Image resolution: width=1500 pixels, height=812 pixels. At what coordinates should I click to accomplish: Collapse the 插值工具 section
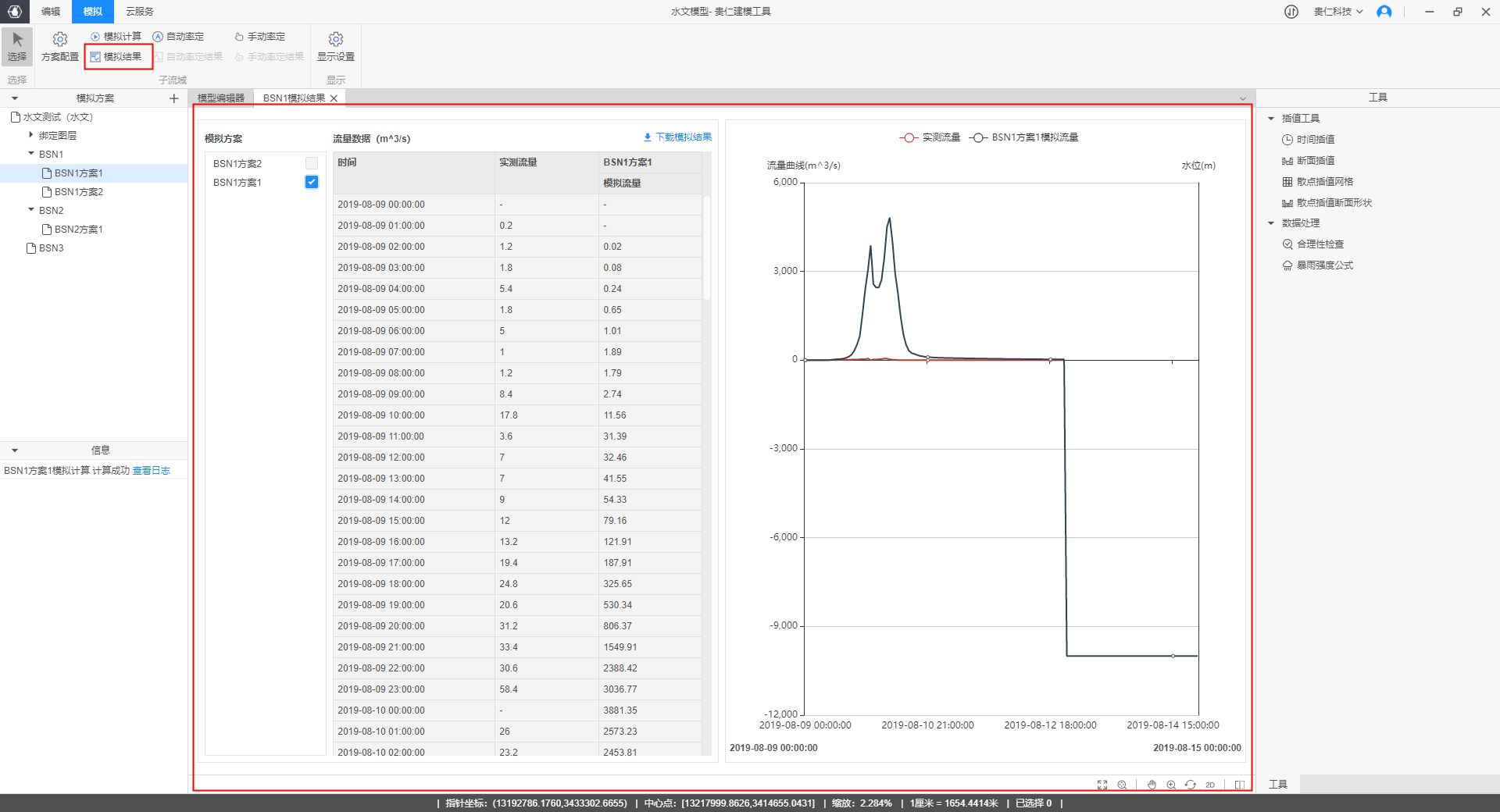pos(1271,119)
